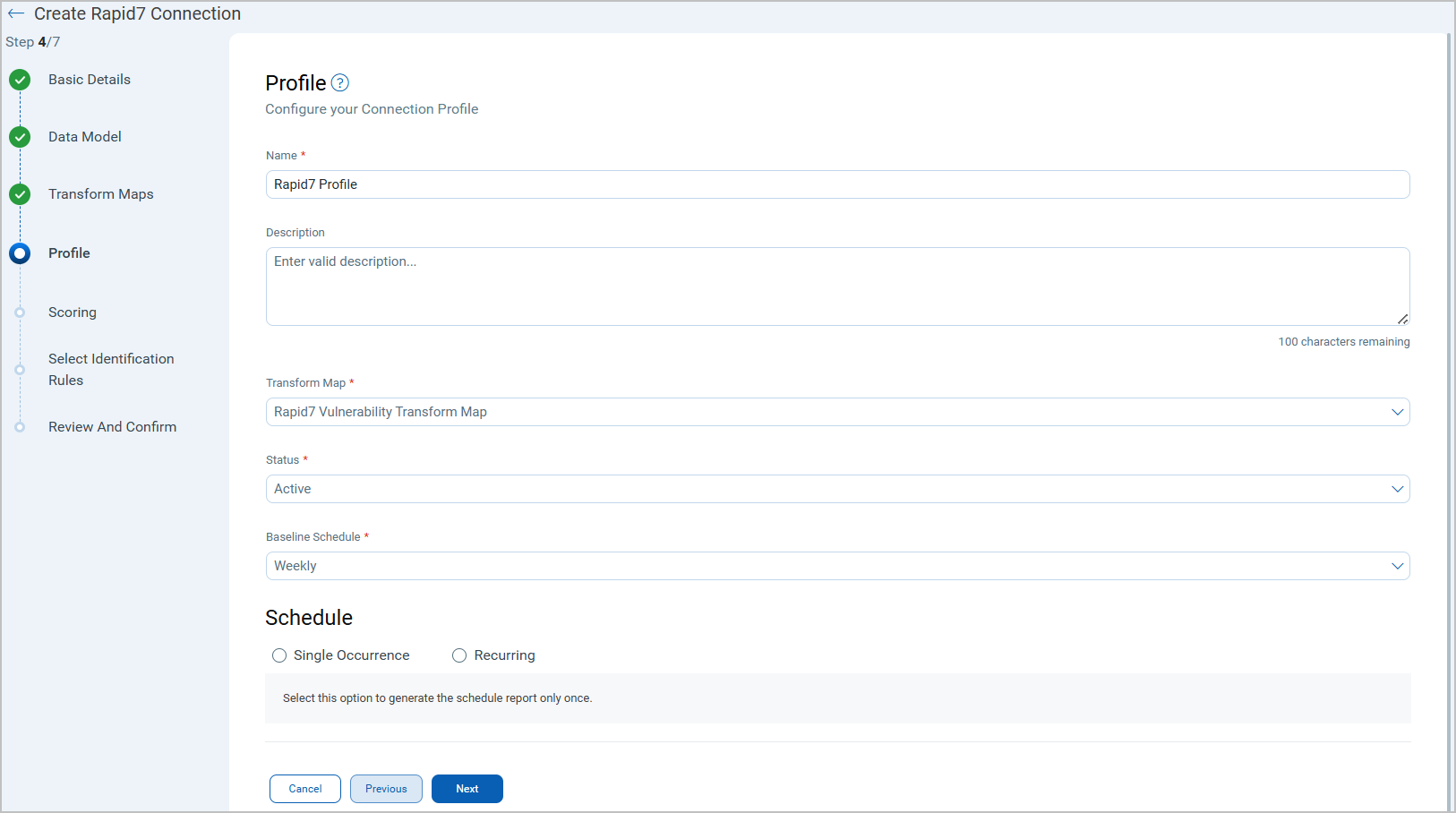Click the 'Name' field label

pos(281,156)
